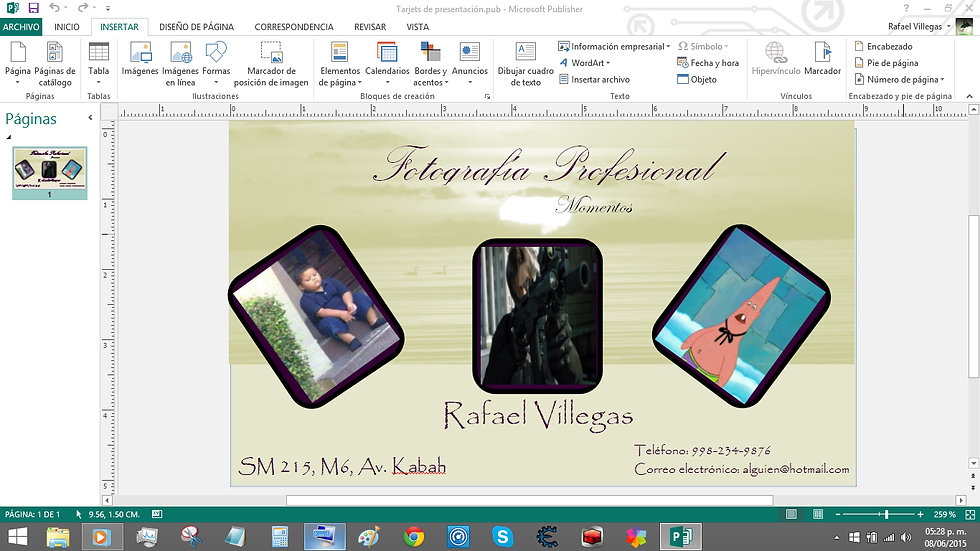
Task: Adjust the zoom slider
Action: point(886,514)
